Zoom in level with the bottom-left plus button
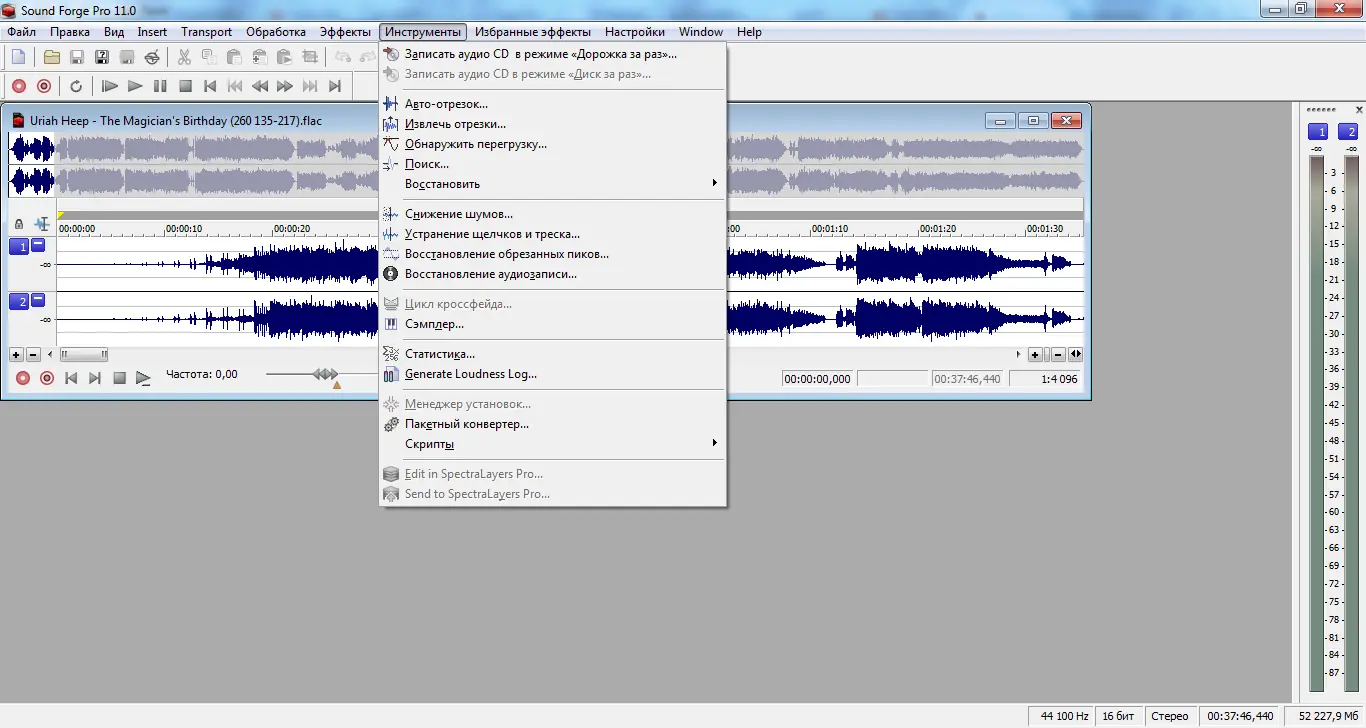This screenshot has height=728, width=1366. 16,355
